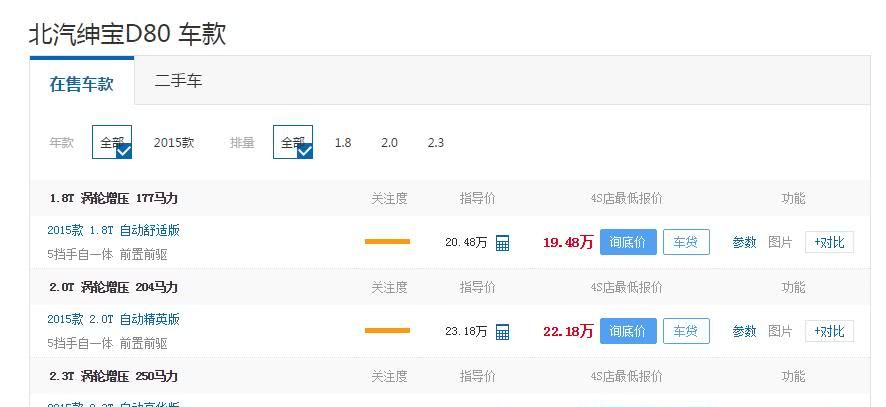This screenshot has width=886, height=407.
Task: Switch to the 二手车 tab
Action: (x=178, y=81)
